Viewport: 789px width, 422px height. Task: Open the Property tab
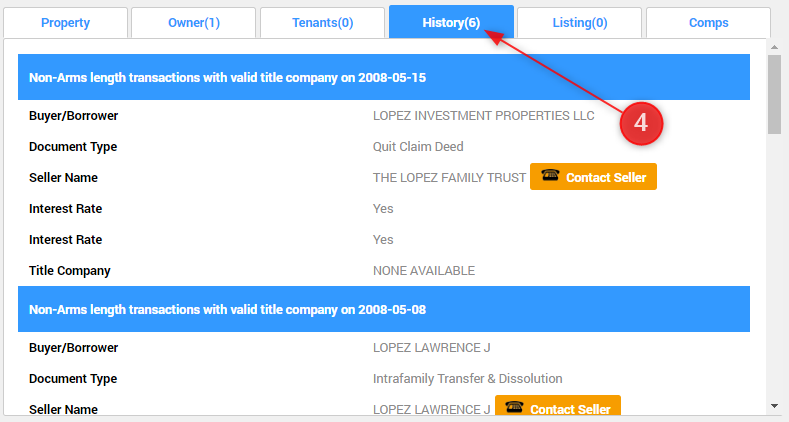[x=66, y=22]
